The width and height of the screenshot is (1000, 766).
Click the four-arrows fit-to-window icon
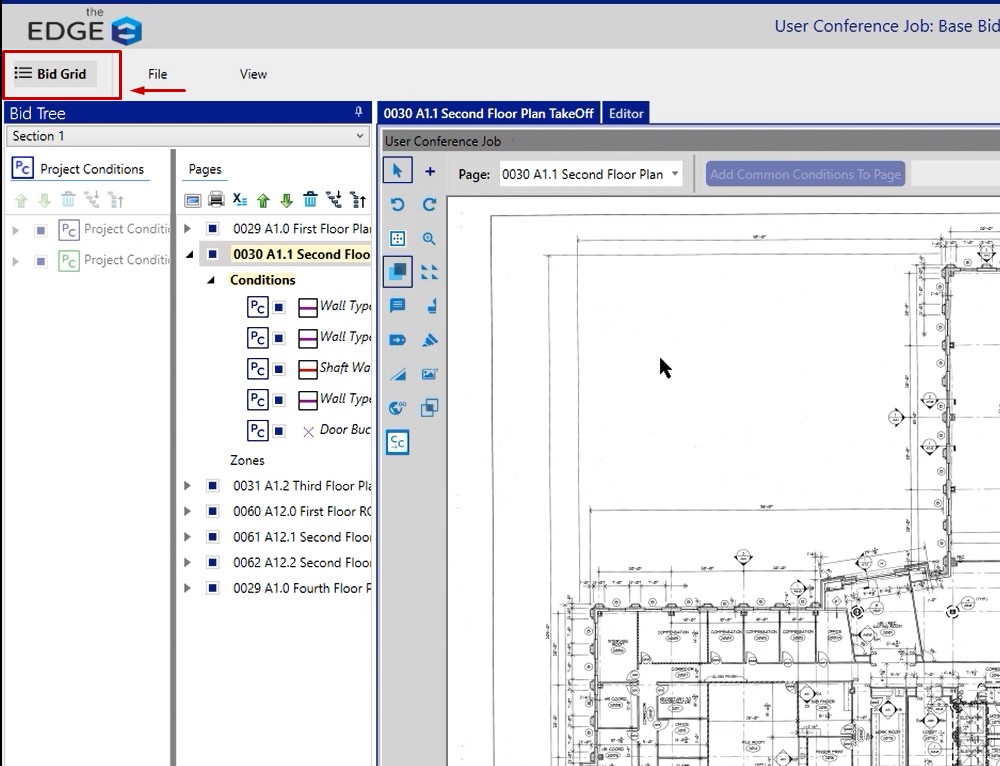(x=430, y=272)
